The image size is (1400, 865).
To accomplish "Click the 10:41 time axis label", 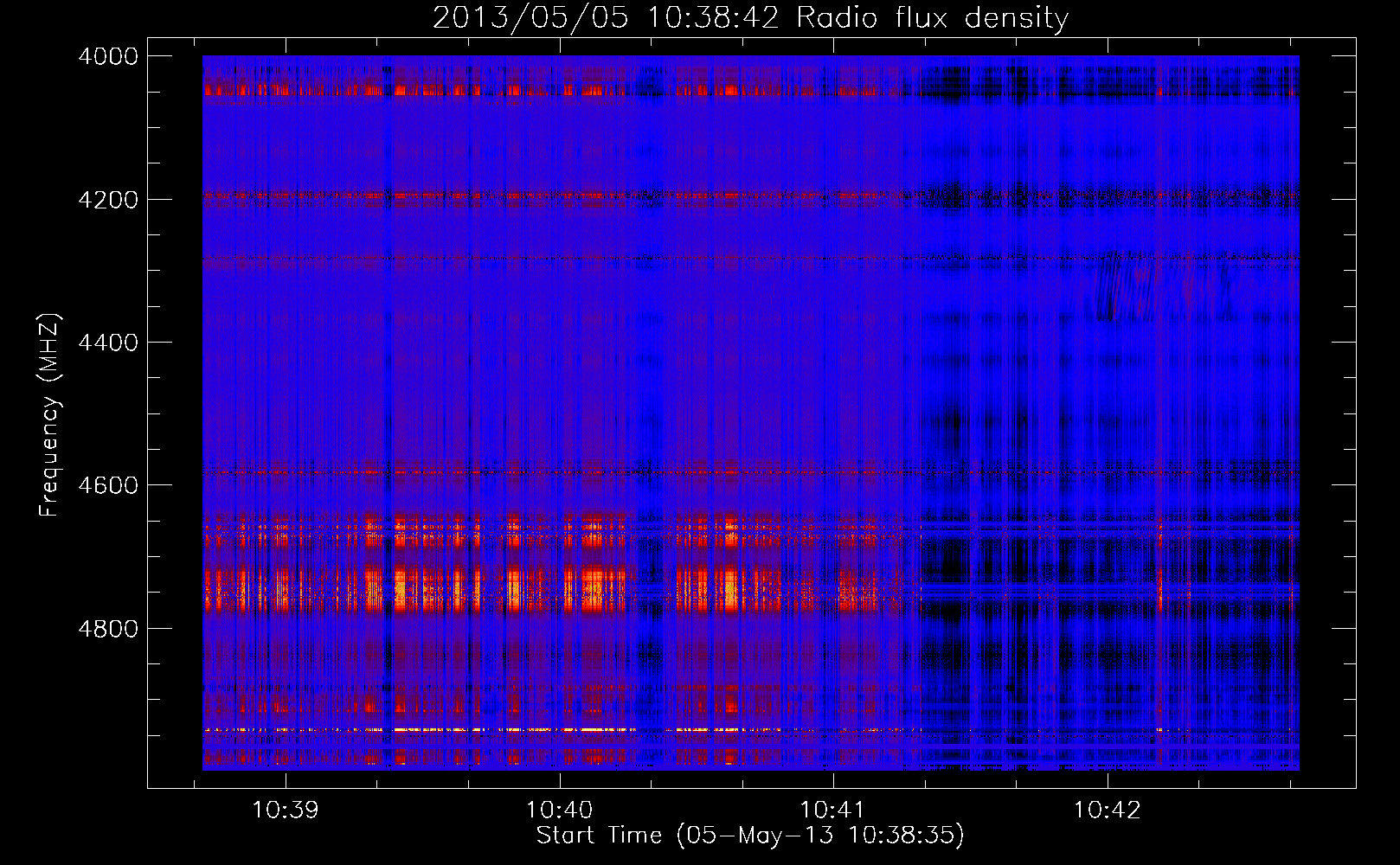I will pos(832,811).
